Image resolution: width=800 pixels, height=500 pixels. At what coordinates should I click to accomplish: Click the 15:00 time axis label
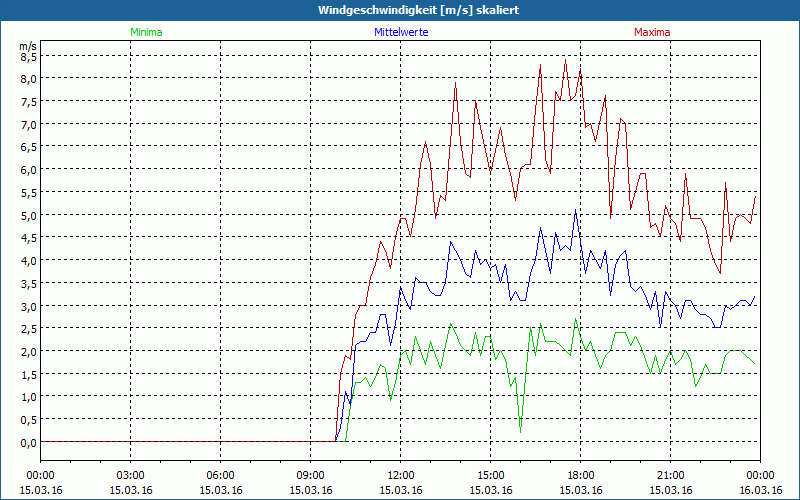pos(491,476)
